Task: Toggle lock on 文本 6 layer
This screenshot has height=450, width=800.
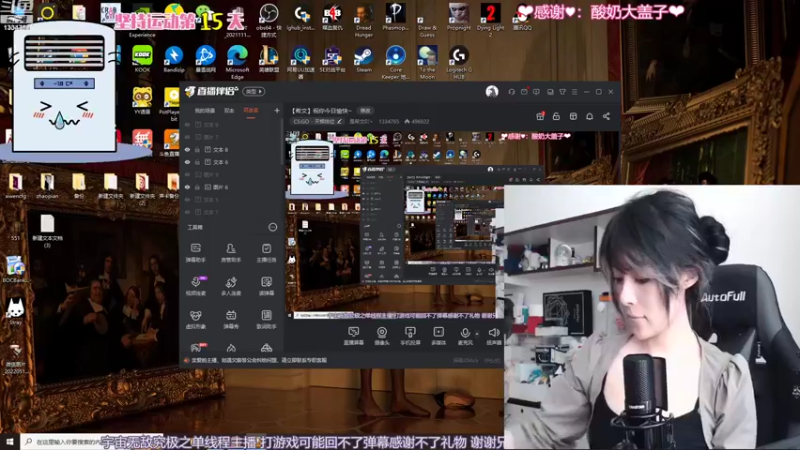Action: point(197,162)
